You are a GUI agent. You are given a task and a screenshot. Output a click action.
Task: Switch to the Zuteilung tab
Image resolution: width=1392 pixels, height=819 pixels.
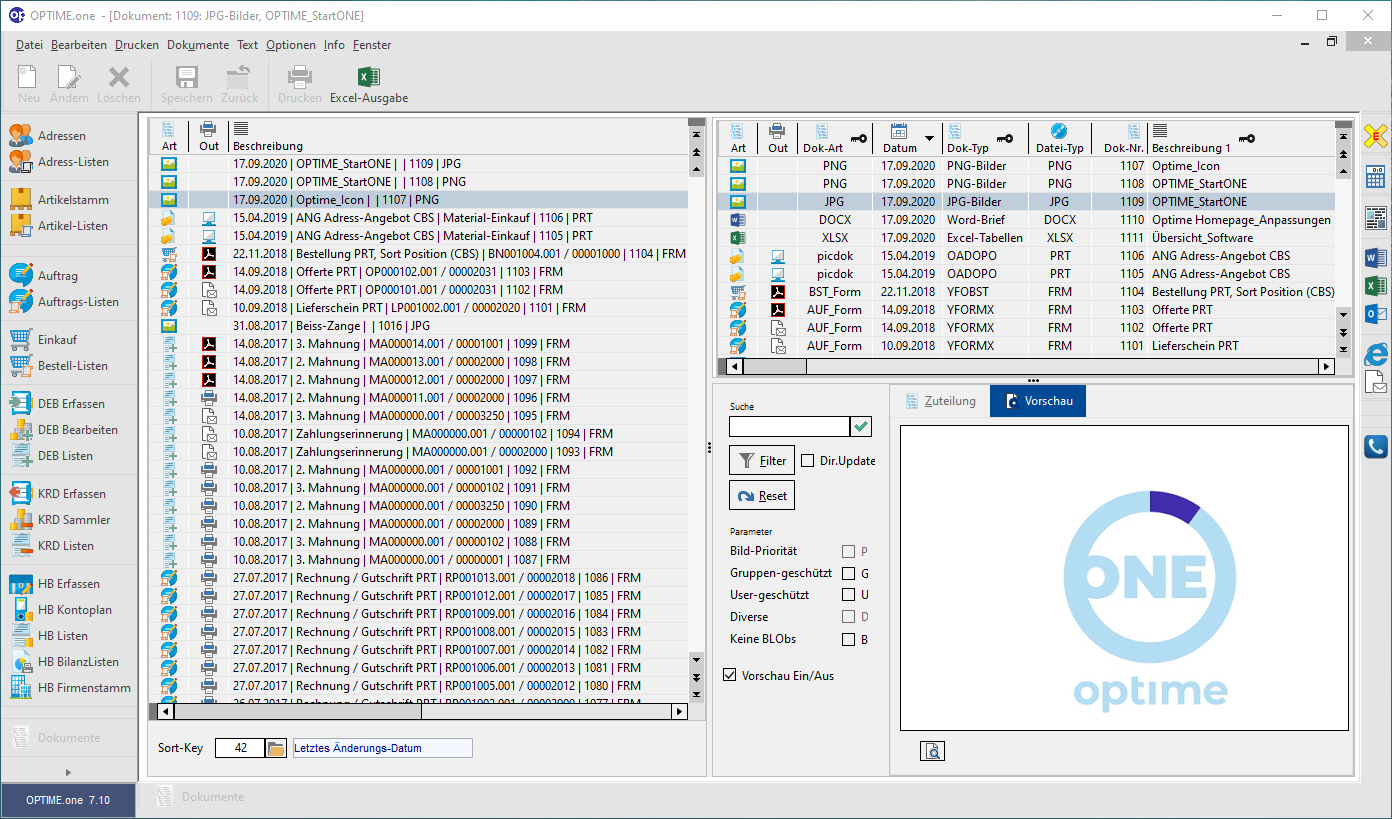coord(939,401)
